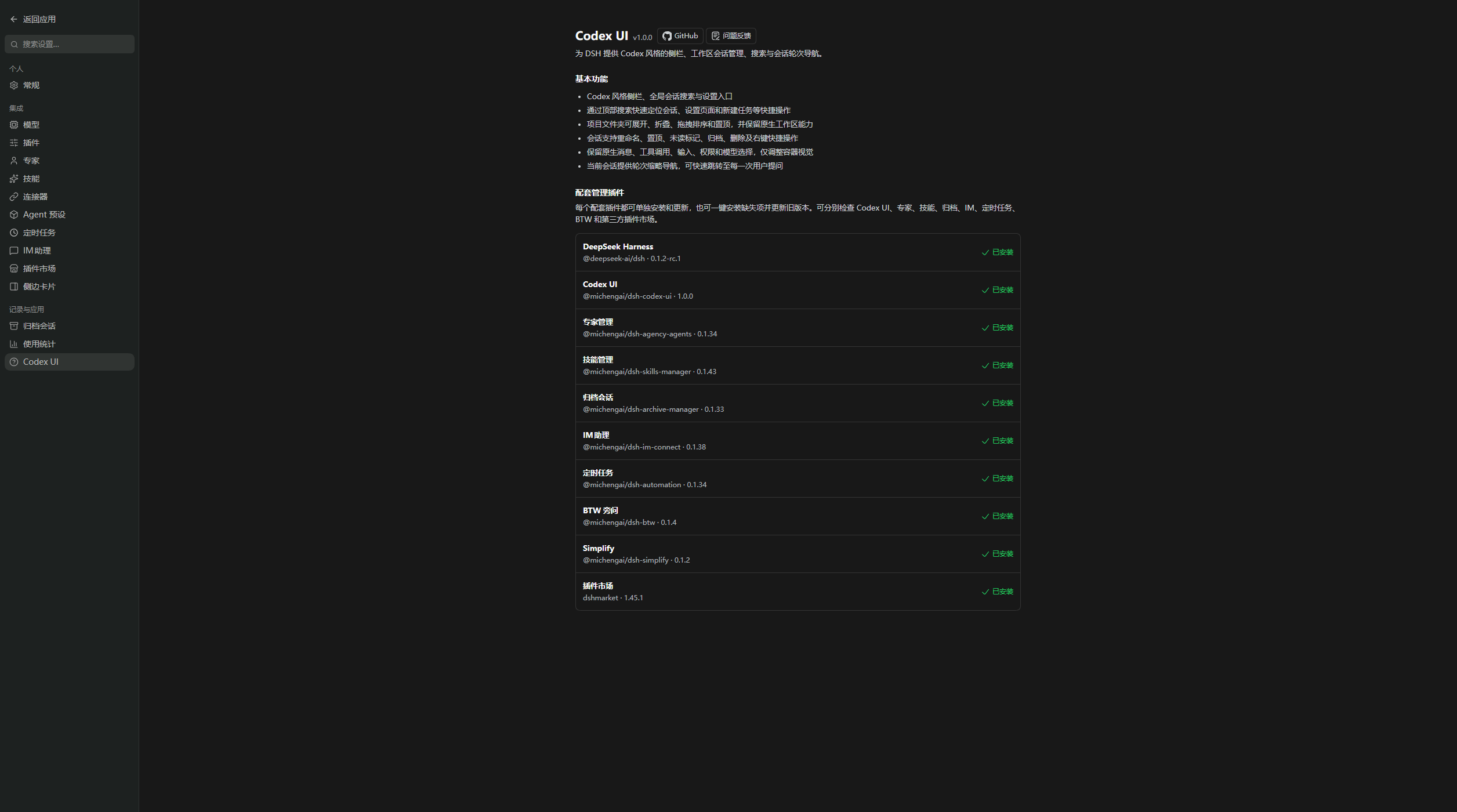Image resolution: width=1457 pixels, height=812 pixels.
Task: Click the gear icon next to 常规
Action: click(14, 85)
